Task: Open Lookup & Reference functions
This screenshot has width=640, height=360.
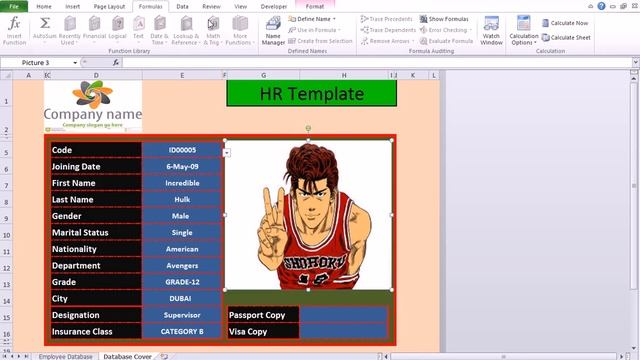Action: (x=186, y=30)
